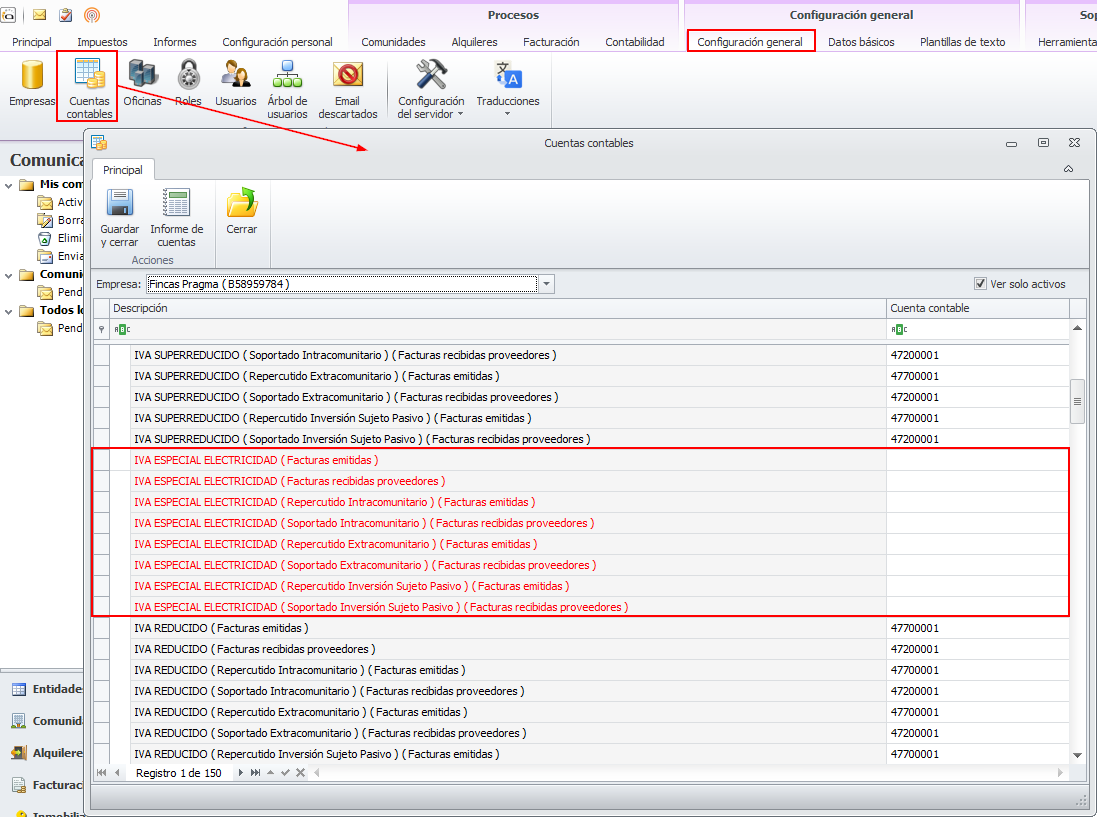Open Configuración personal tab
This screenshot has width=1097, height=817.
point(277,42)
